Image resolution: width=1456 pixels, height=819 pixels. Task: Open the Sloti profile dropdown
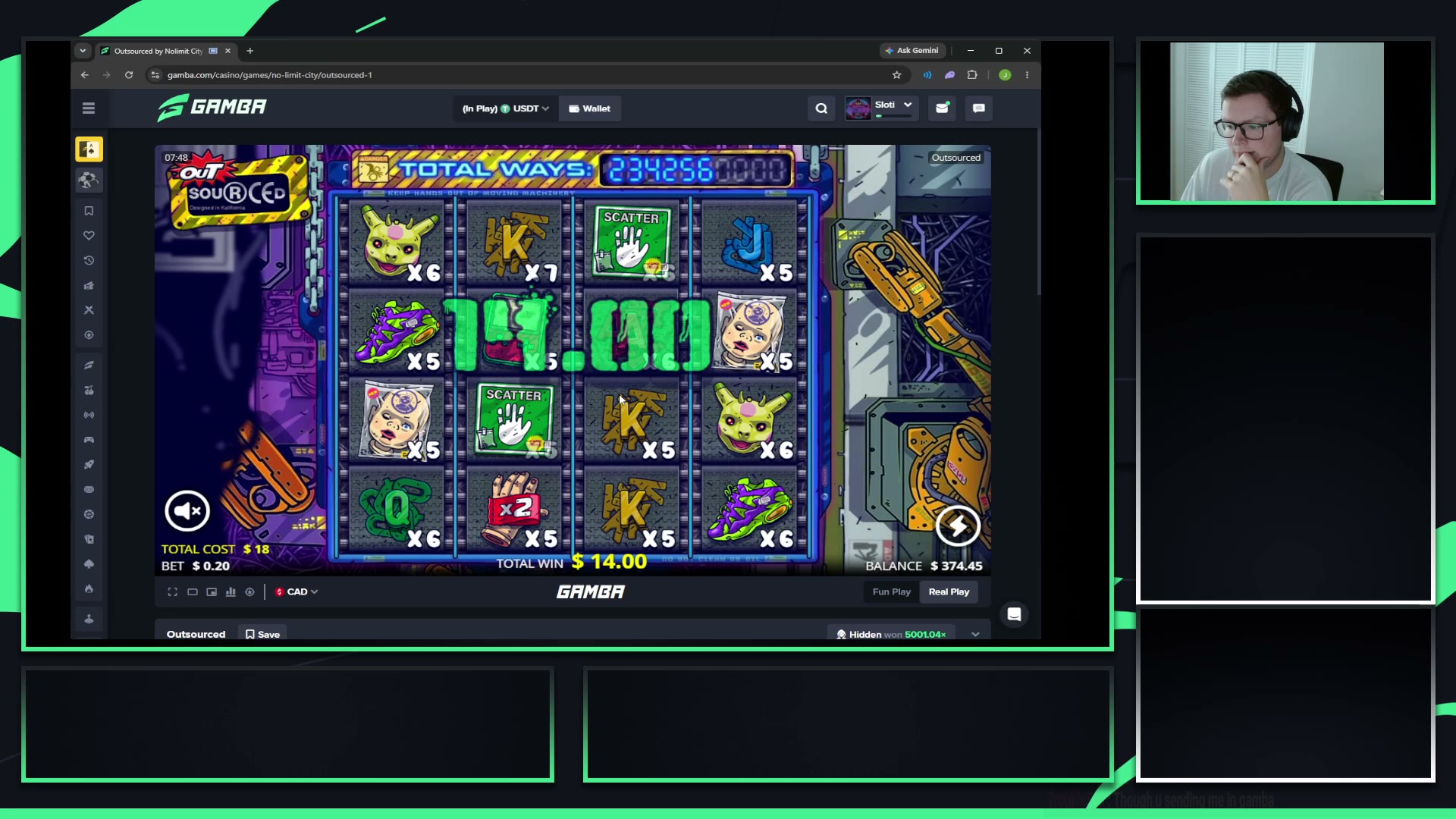[881, 108]
